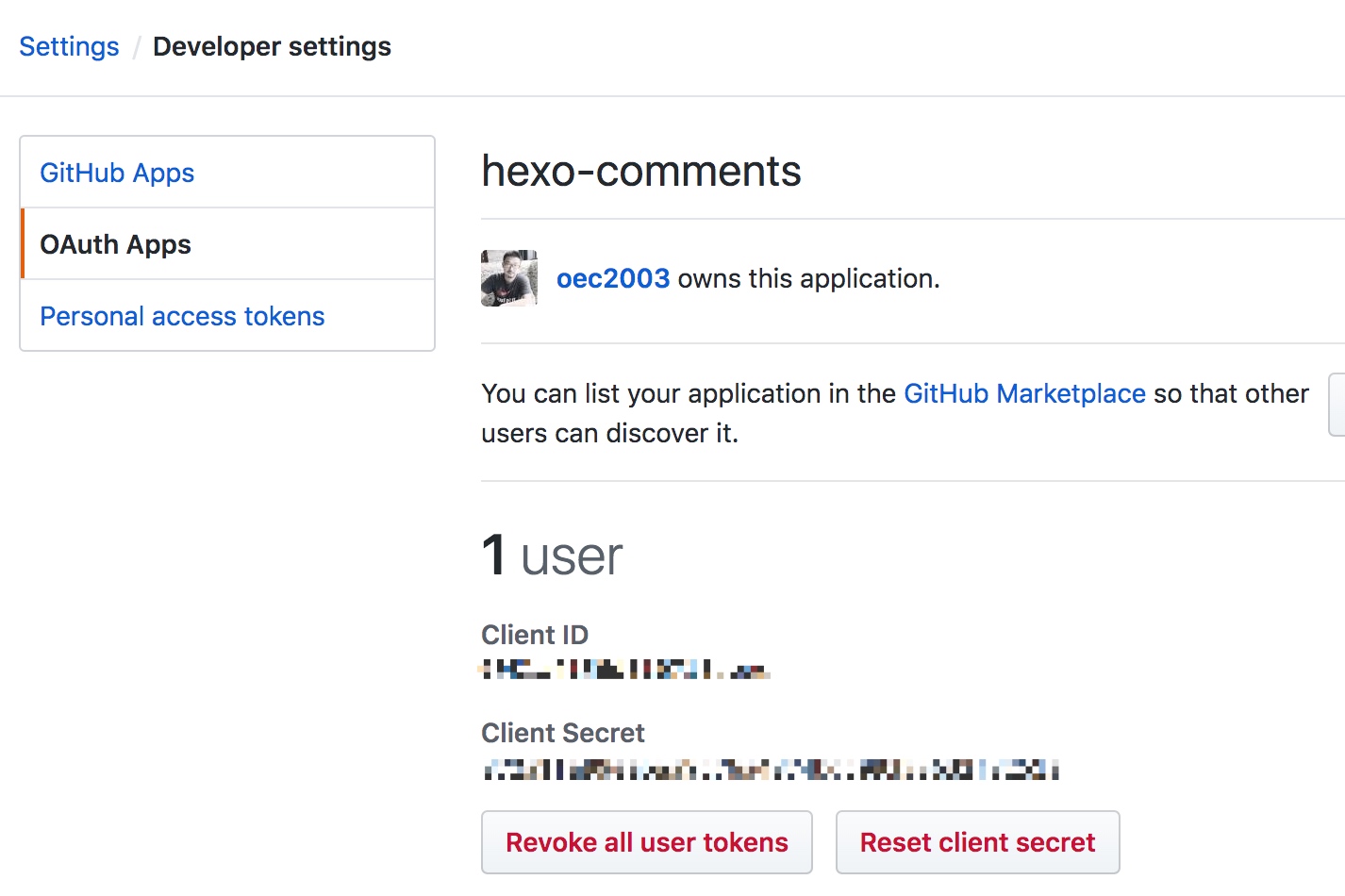
Task: Click the Client ID label
Action: pyautogui.click(x=535, y=635)
